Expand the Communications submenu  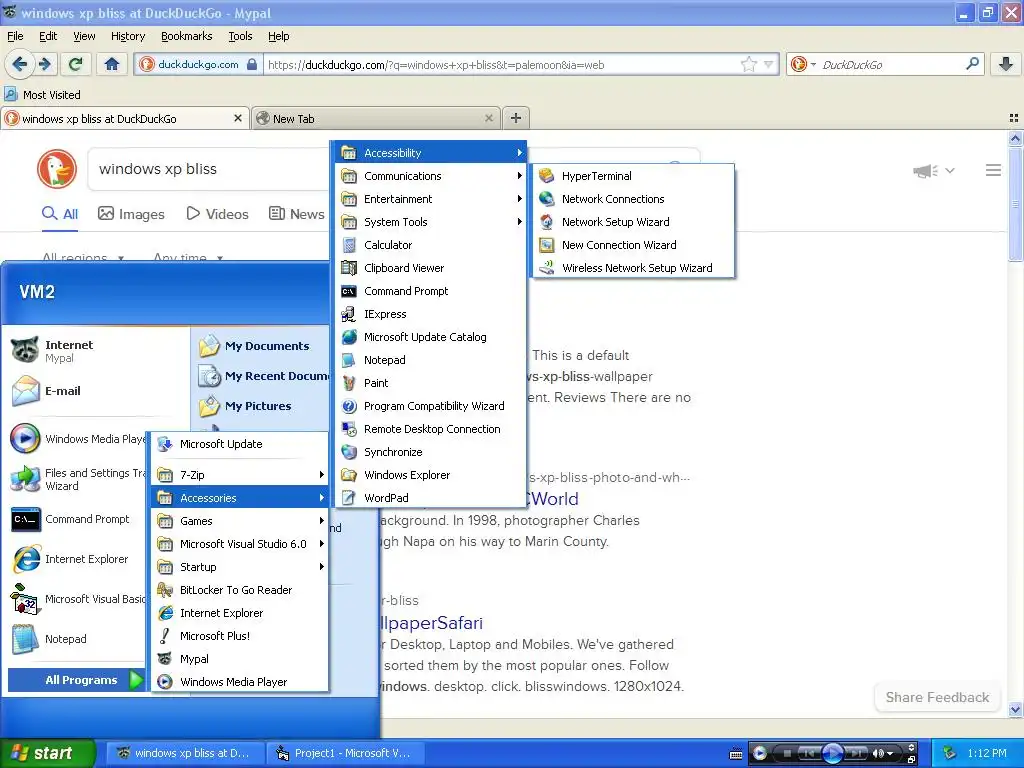(x=431, y=176)
